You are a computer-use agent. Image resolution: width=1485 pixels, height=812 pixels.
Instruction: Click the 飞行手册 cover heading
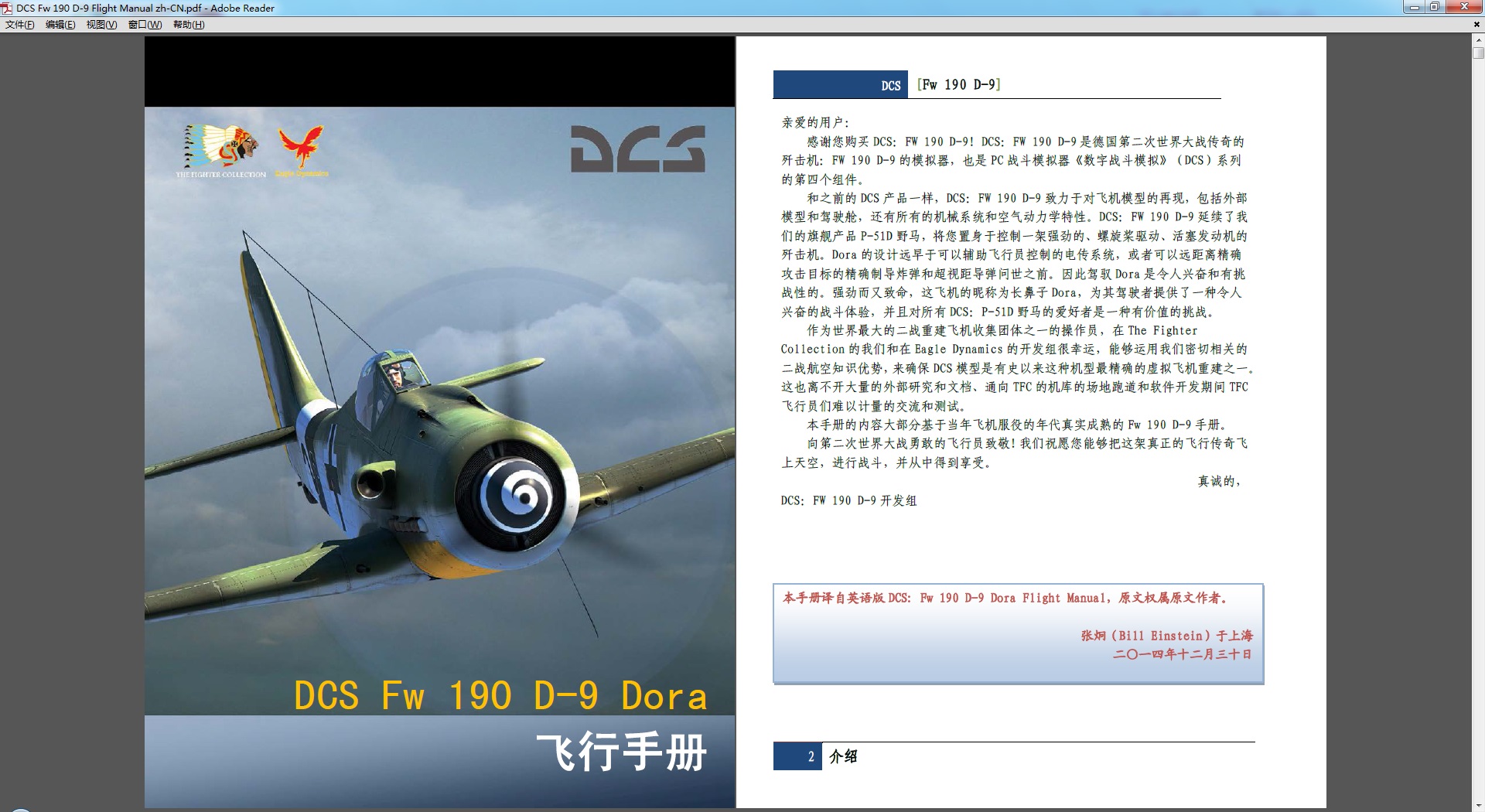coord(621,752)
